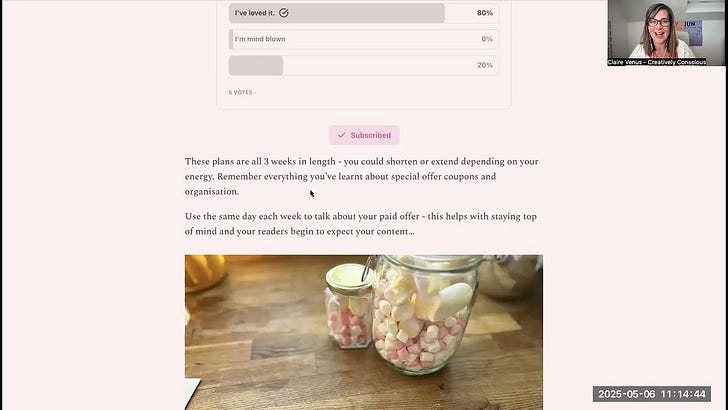Select the "I'm mind blown" poll option
728x410 pixels.
(x=364, y=39)
